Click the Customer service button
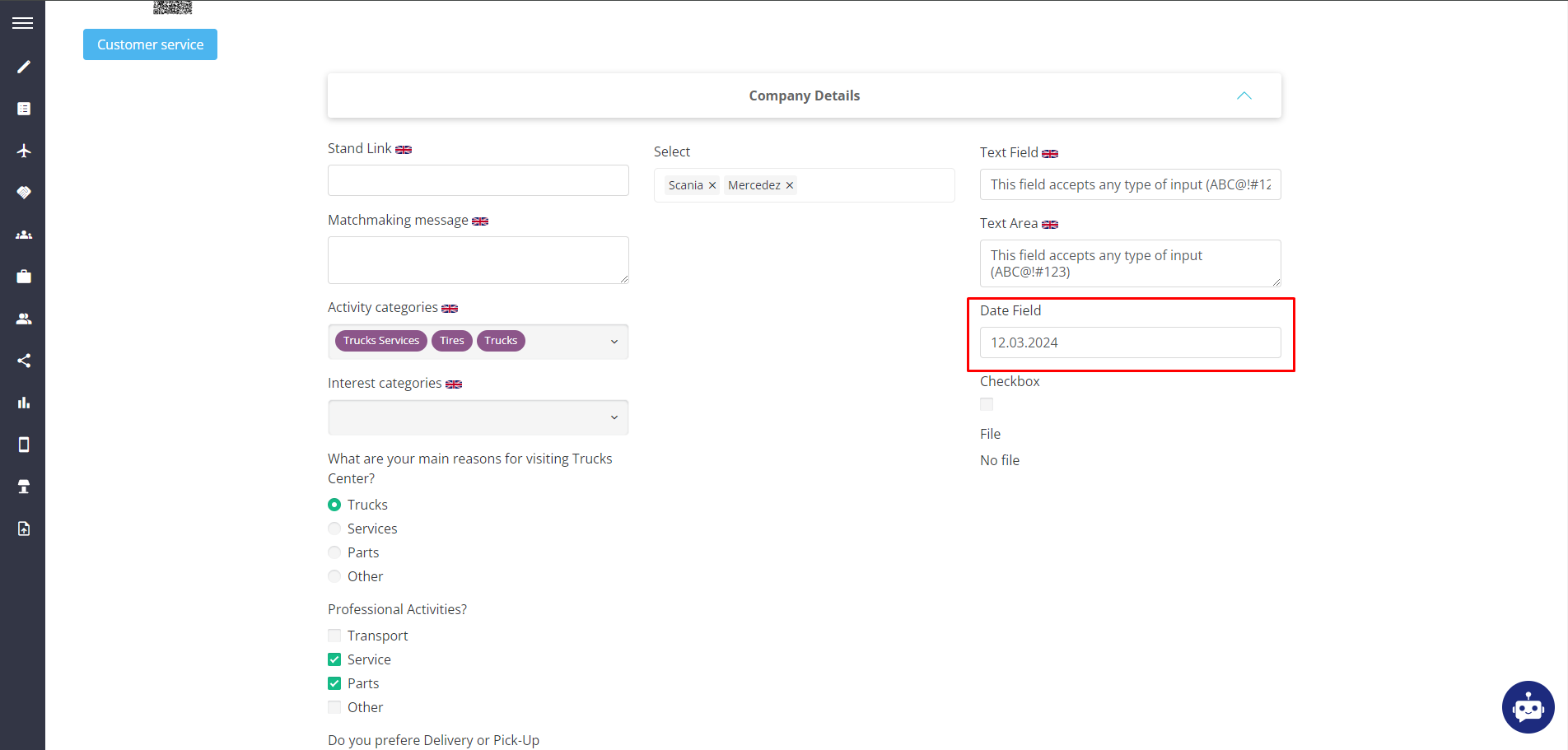The height and width of the screenshot is (750, 1568). [x=150, y=44]
